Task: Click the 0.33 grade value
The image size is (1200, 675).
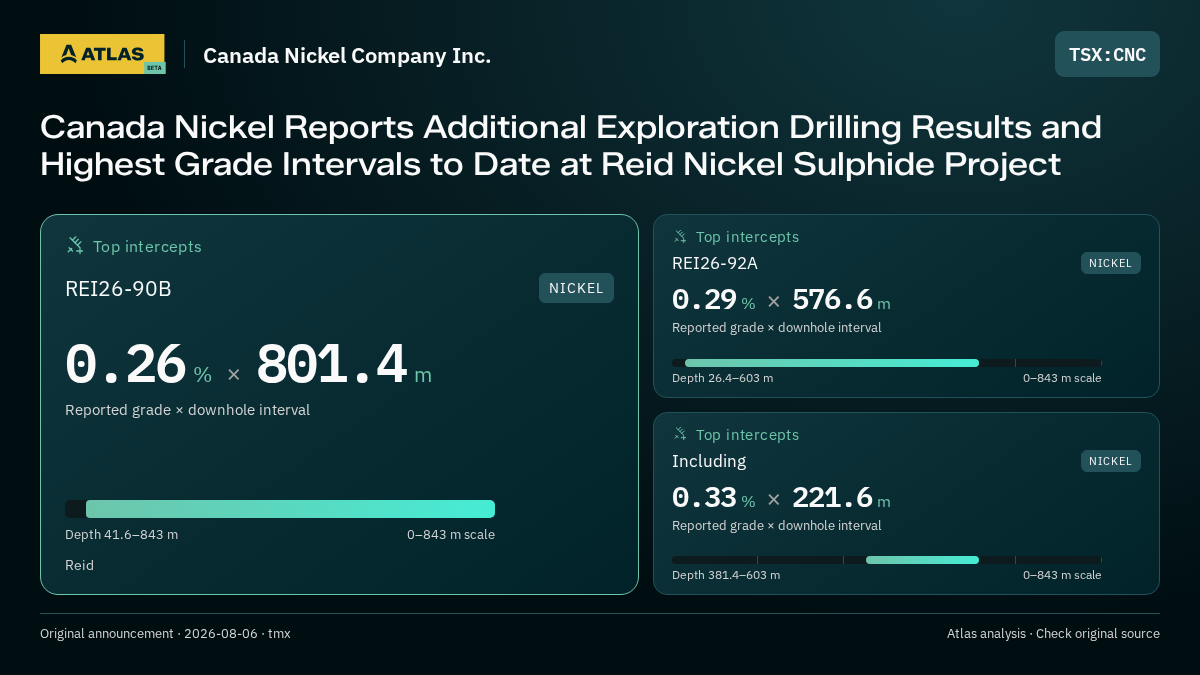Action: 704,497
